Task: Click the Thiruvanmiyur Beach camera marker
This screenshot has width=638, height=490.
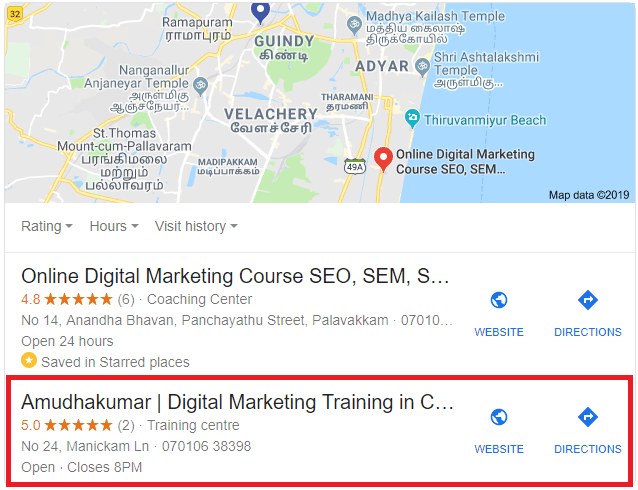Action: pos(412,118)
